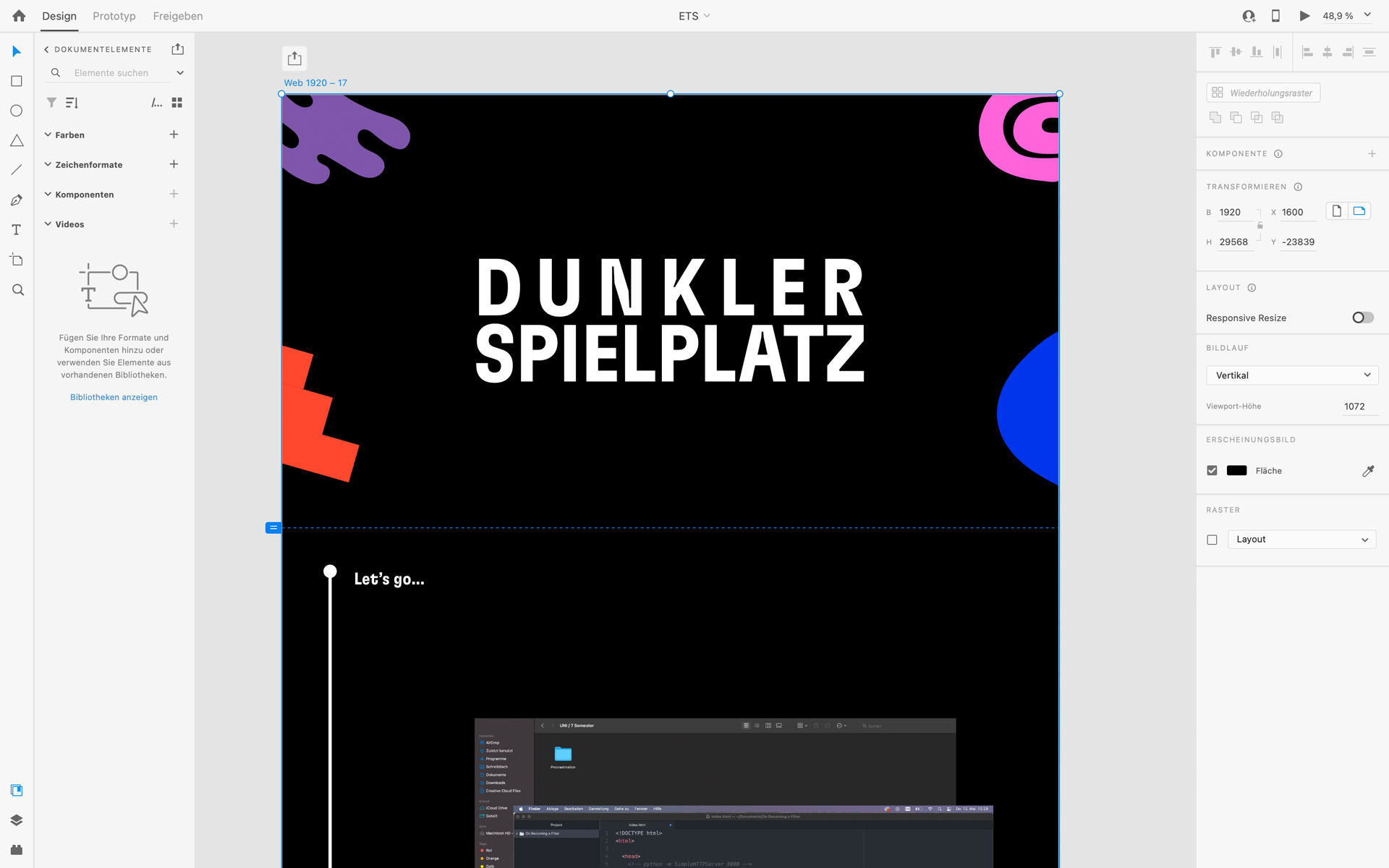This screenshot has width=1389, height=868.
Task: Uncheck the Fläche fill checkbox
Action: pyautogui.click(x=1212, y=470)
